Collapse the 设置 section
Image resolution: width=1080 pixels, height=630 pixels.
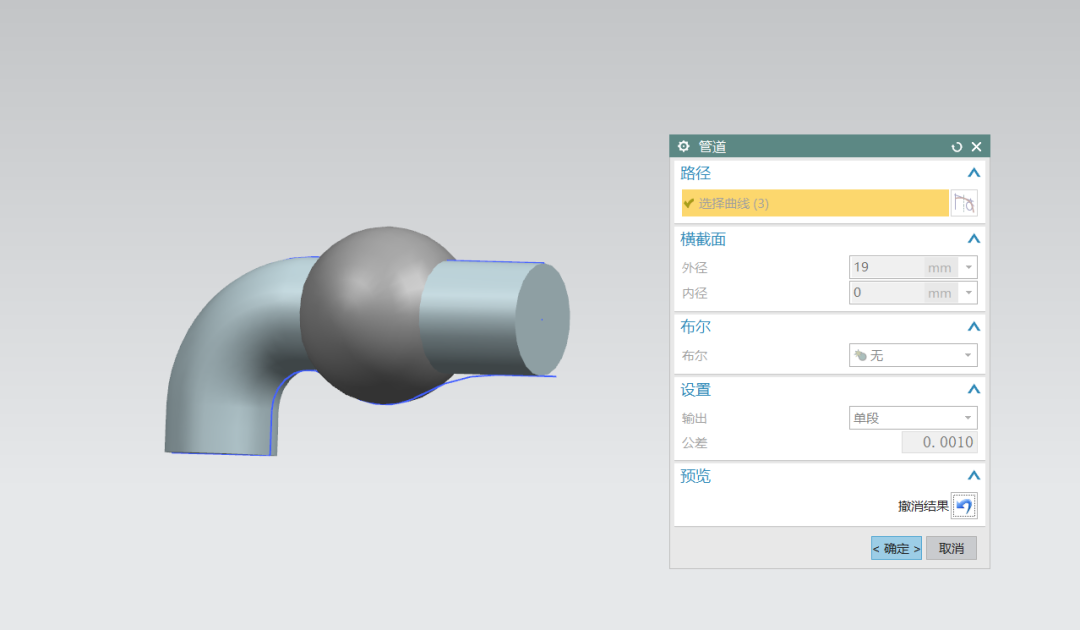click(973, 389)
